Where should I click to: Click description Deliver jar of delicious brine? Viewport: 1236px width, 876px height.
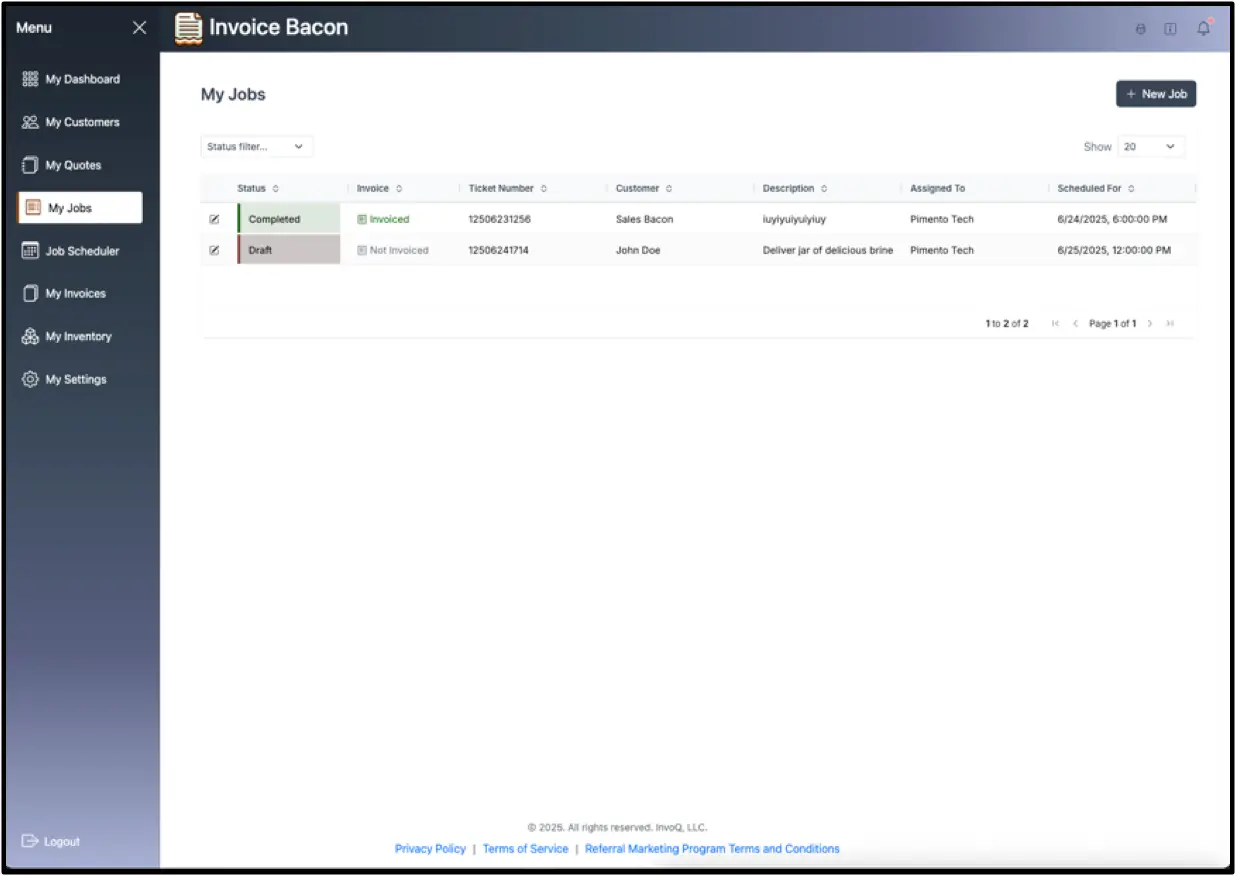[x=828, y=250]
